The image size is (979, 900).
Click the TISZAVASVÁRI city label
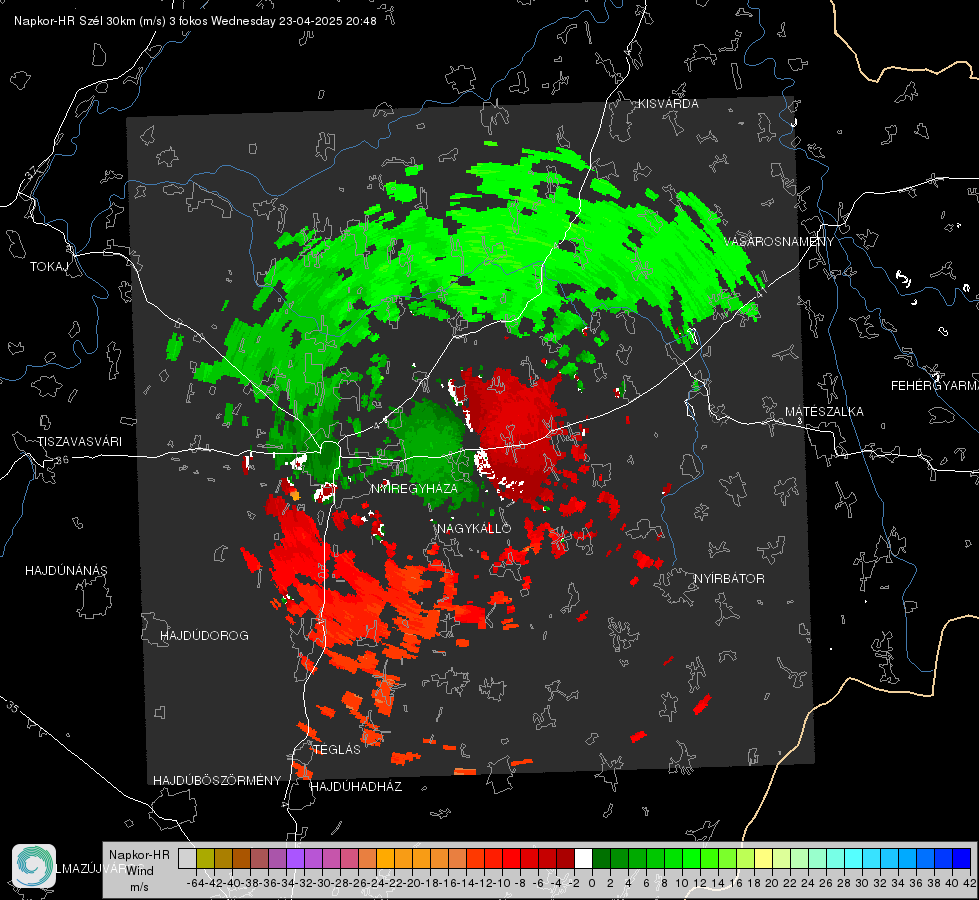pos(79,442)
